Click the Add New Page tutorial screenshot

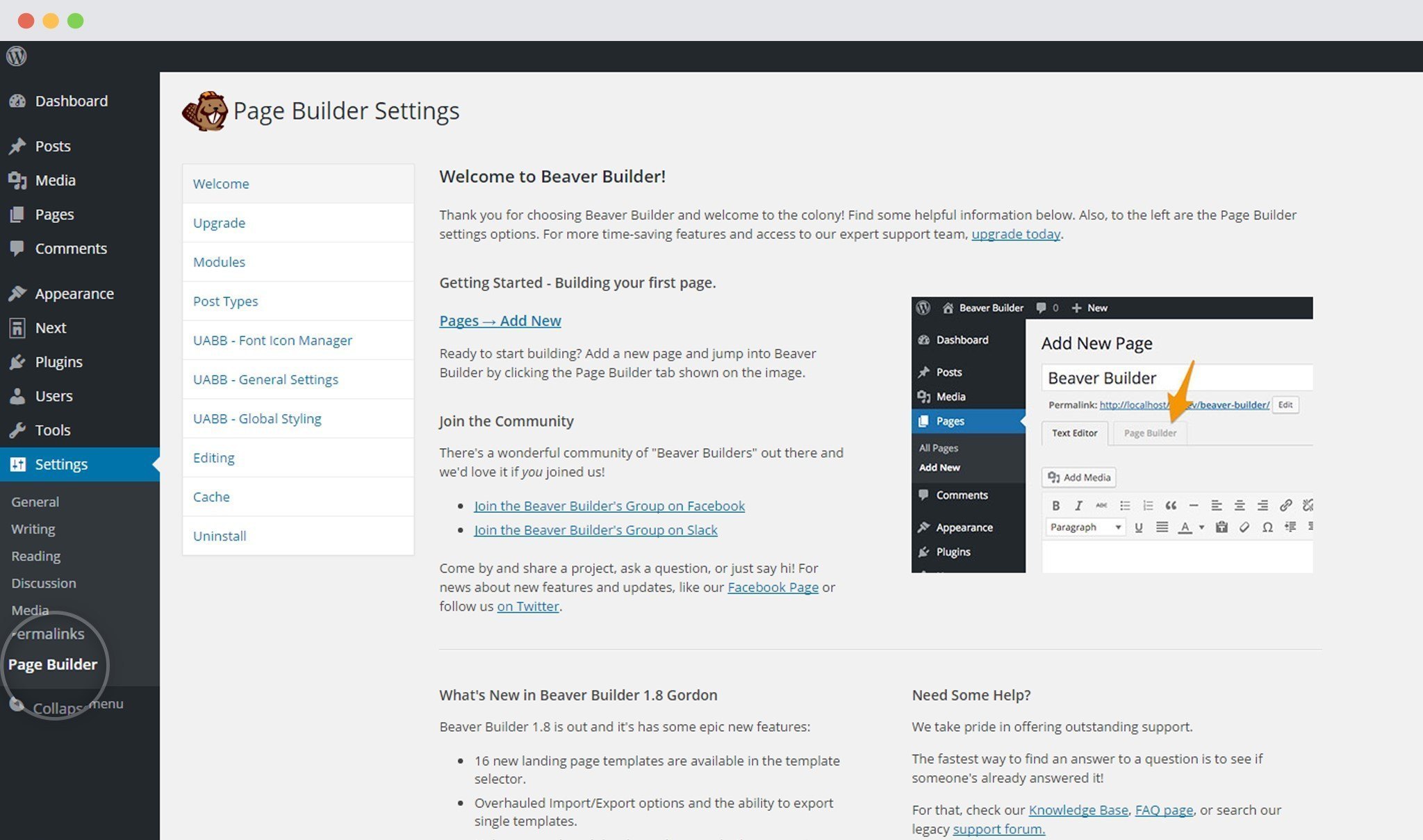point(1112,435)
